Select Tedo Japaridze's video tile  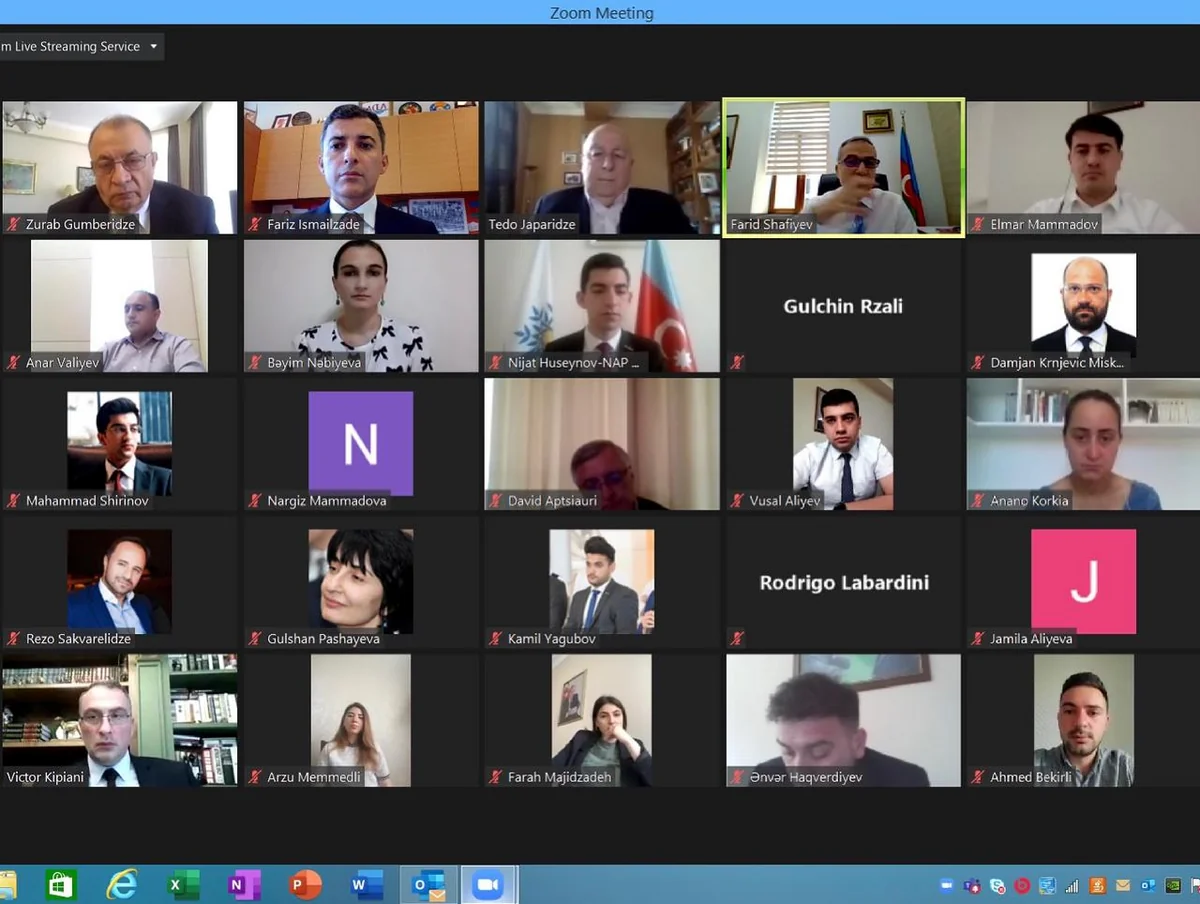coord(602,167)
